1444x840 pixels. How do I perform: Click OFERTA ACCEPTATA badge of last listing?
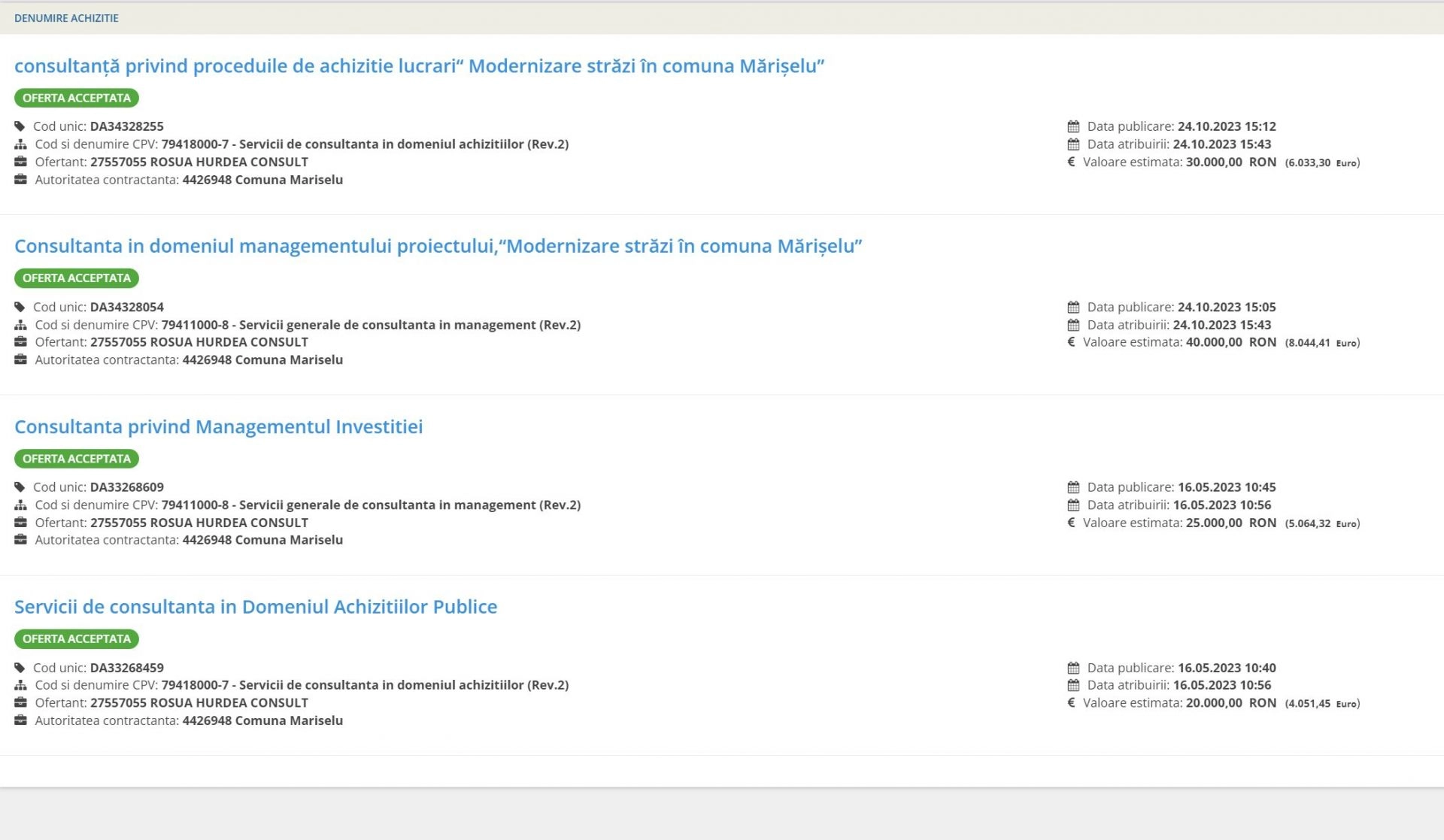(x=77, y=639)
